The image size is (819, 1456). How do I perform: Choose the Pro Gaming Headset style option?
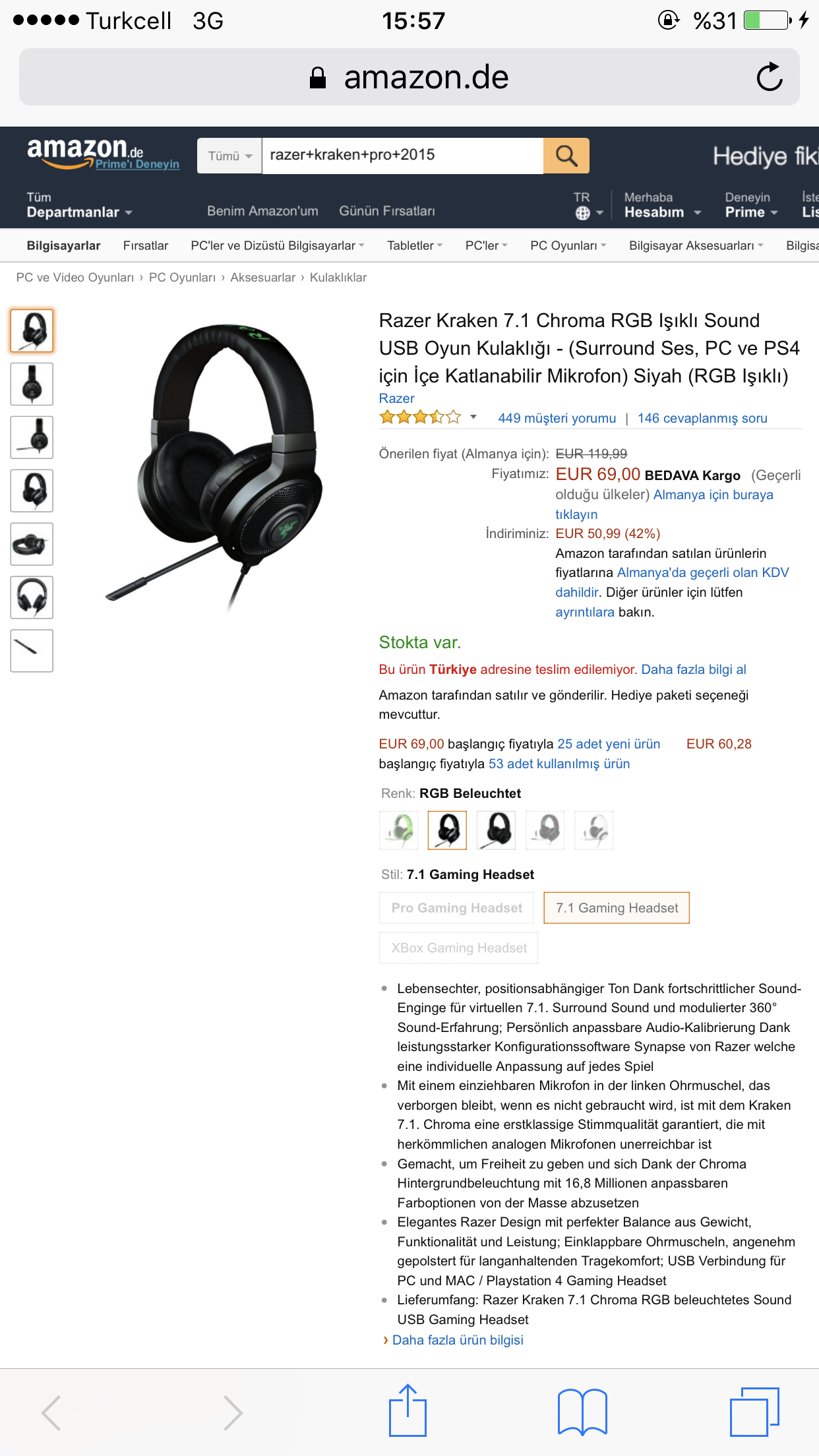(456, 908)
